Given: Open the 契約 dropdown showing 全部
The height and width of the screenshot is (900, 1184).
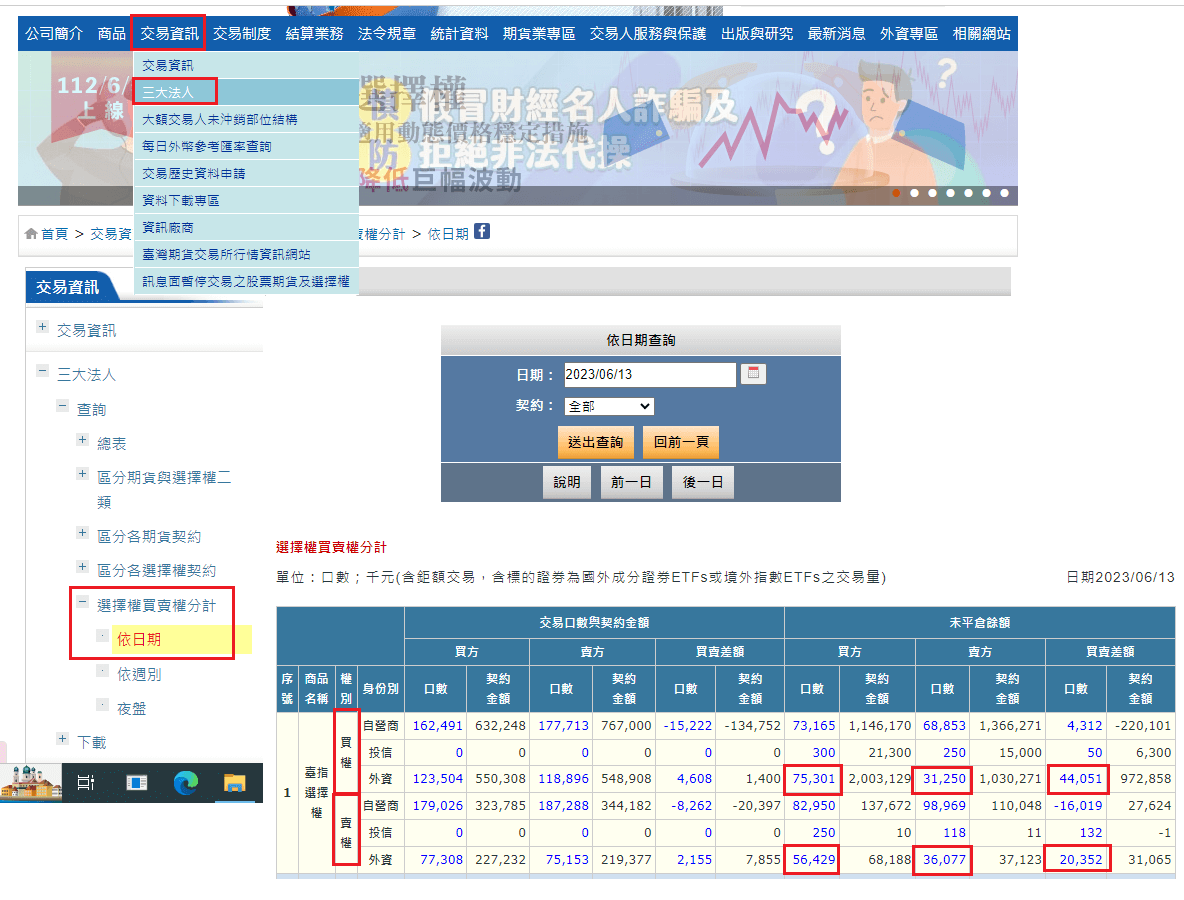Looking at the screenshot, I should [x=609, y=406].
